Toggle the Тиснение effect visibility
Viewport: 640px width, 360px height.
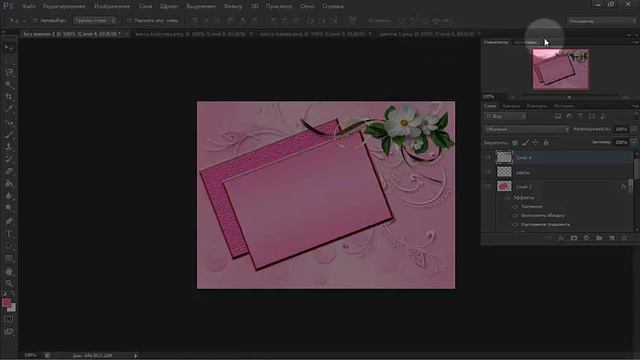click(x=515, y=207)
